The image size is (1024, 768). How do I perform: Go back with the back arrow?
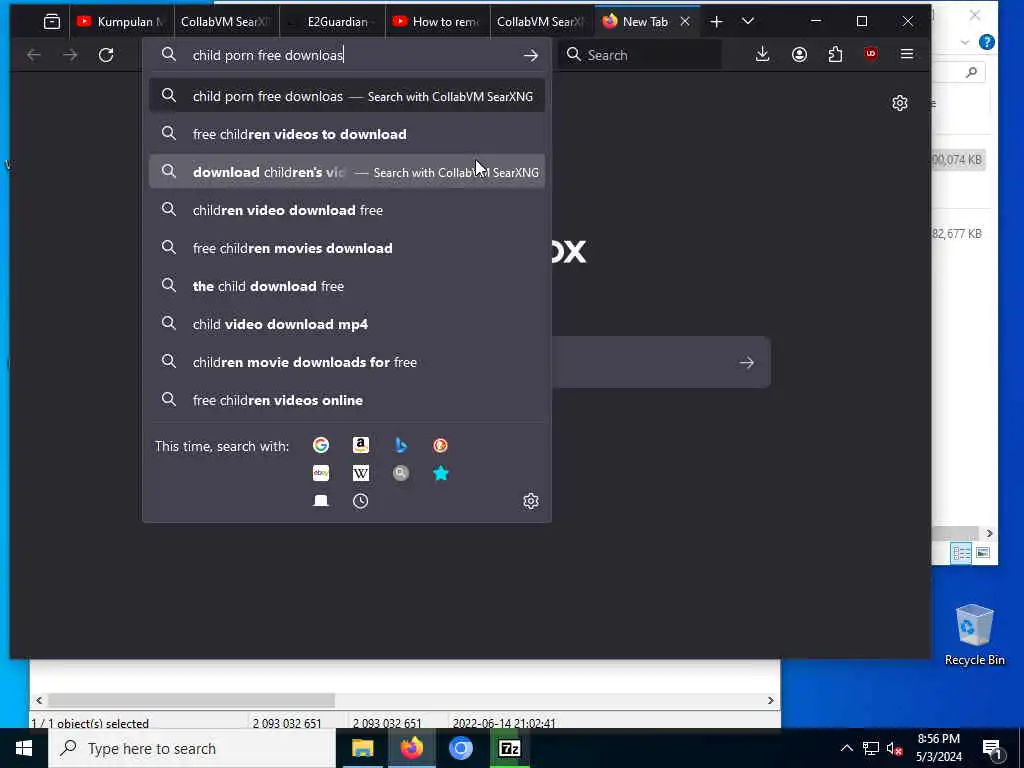34,55
